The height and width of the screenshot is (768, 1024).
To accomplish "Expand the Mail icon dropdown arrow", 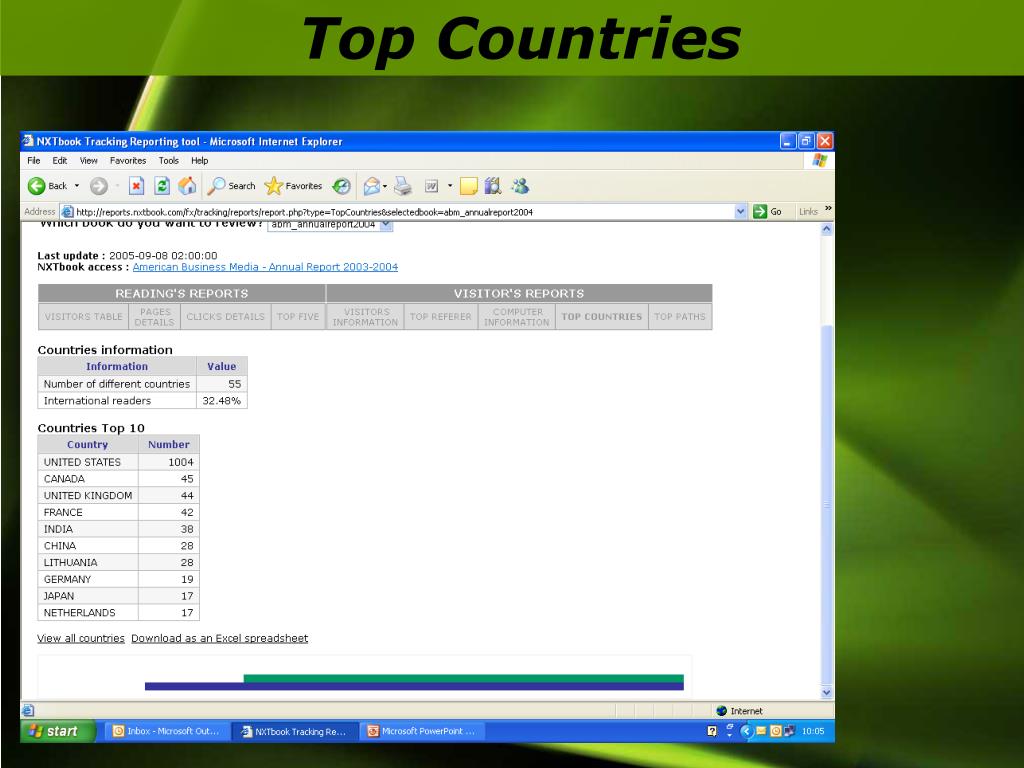I will 385,186.
